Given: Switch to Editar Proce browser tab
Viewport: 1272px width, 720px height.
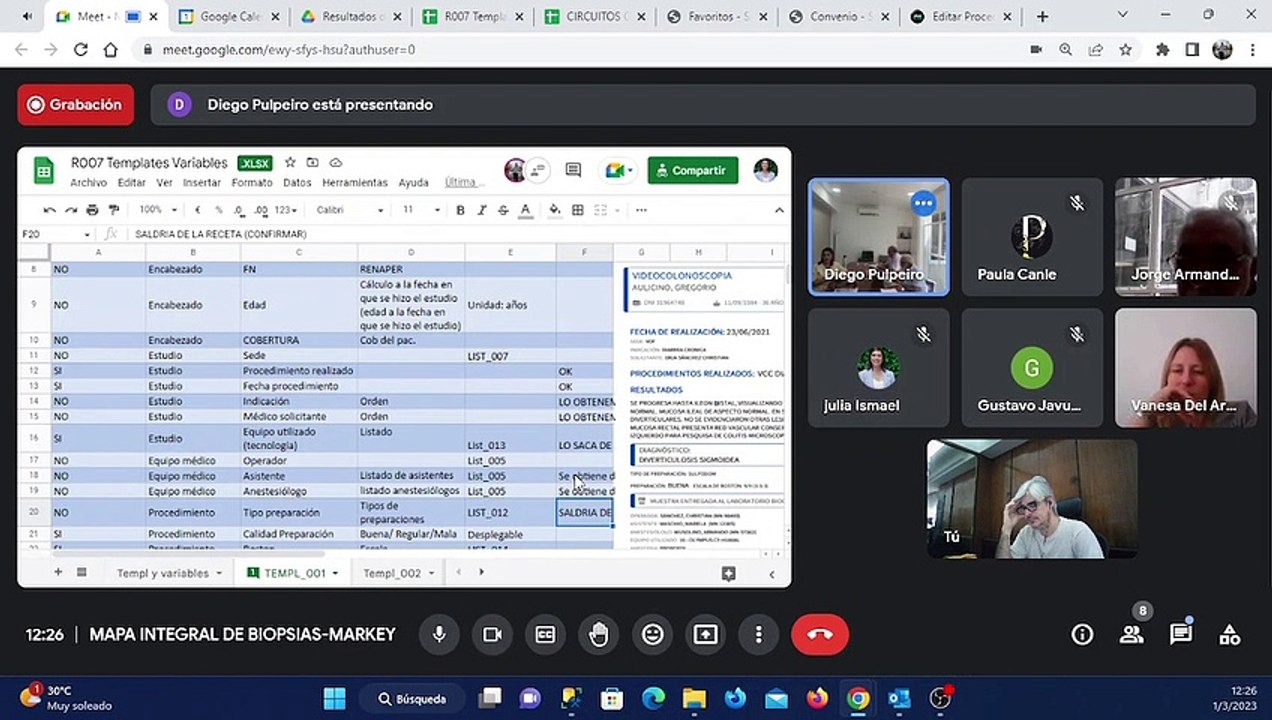Looking at the screenshot, I should (x=960, y=17).
